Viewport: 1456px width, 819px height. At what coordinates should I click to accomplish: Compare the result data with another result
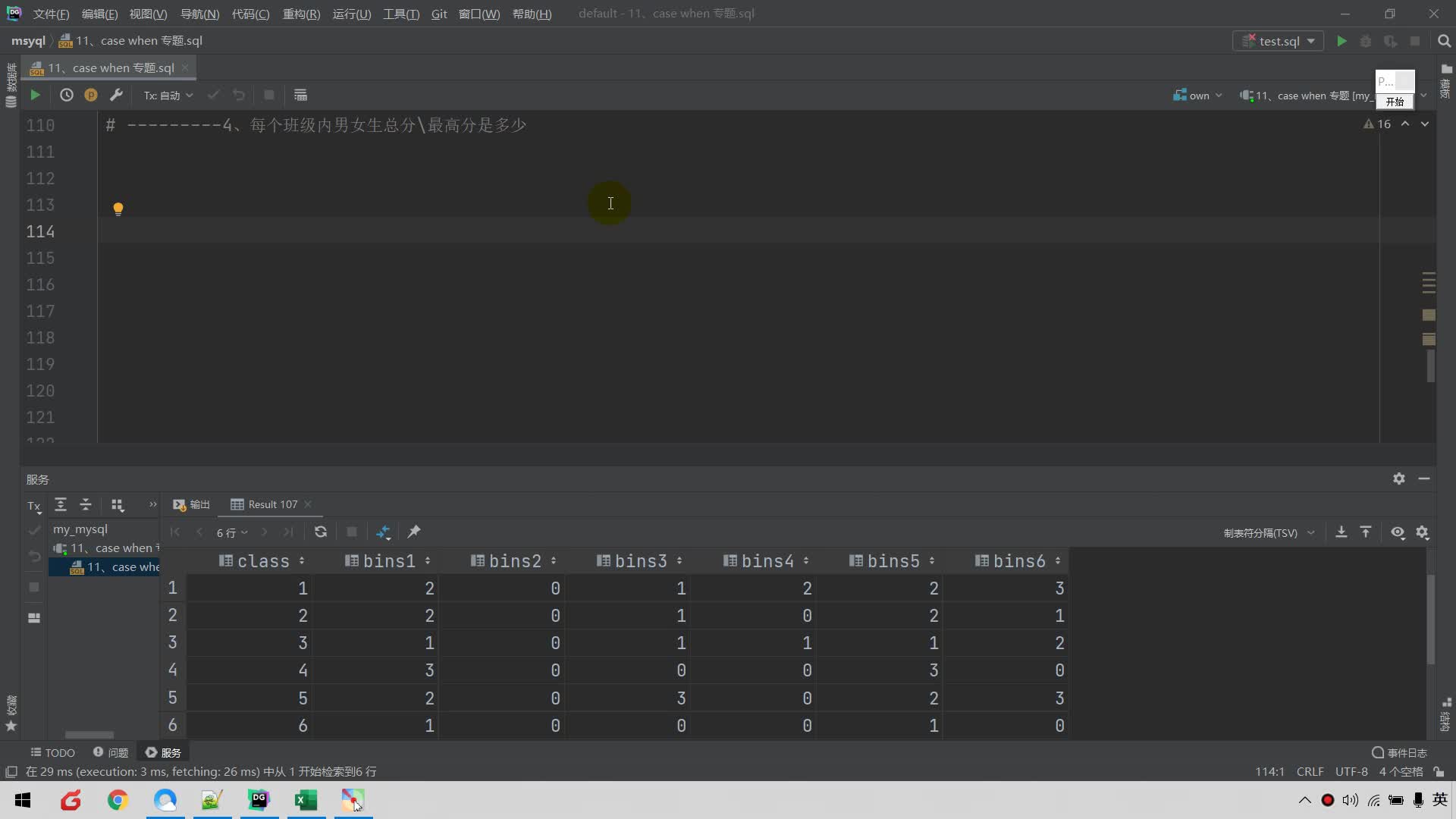[383, 532]
